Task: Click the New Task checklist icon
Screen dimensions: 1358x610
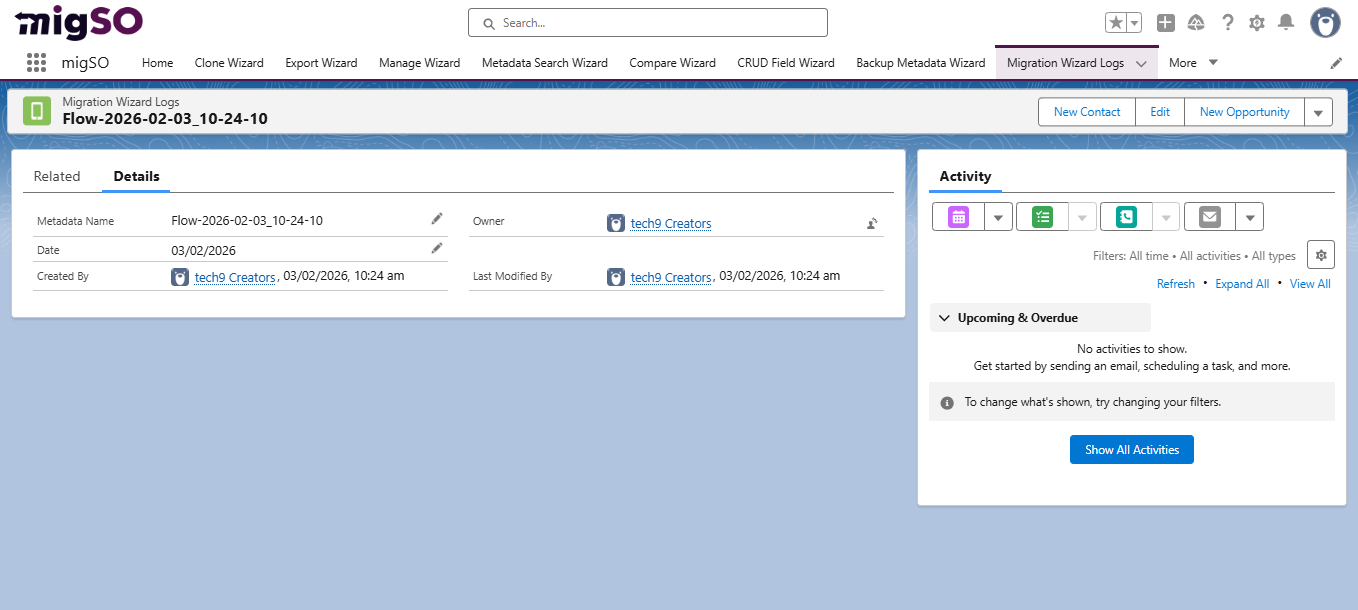Action: 1043,216
